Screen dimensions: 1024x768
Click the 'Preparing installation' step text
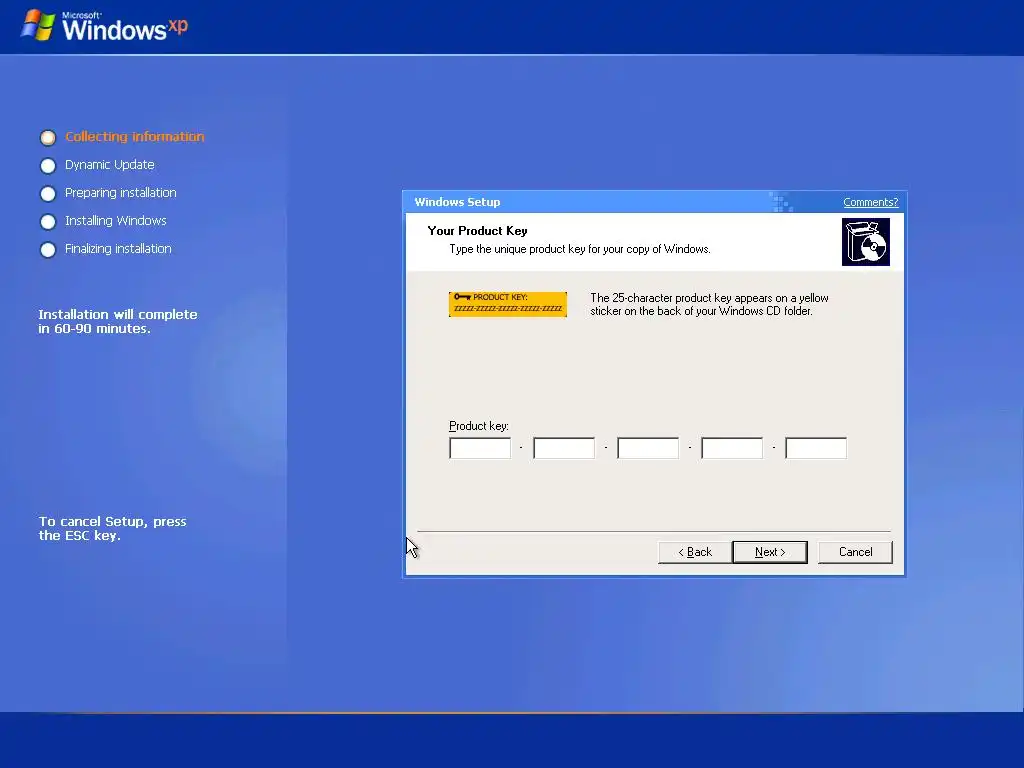pos(121,193)
